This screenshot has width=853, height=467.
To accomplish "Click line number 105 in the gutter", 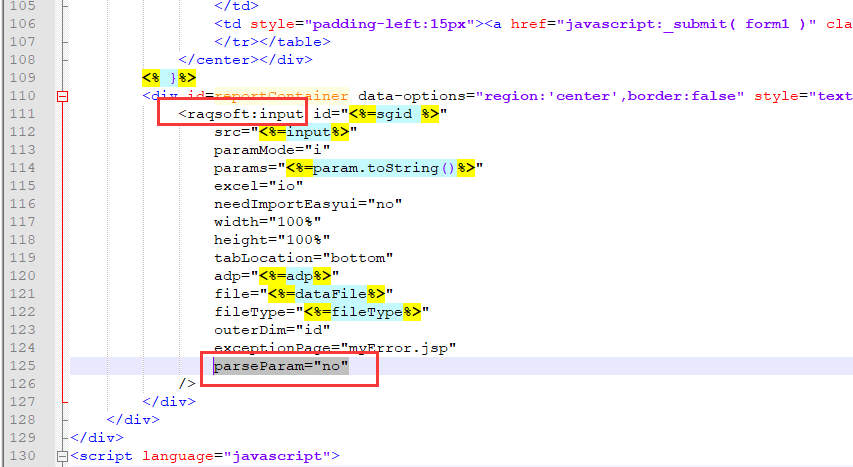I will click(x=22, y=6).
